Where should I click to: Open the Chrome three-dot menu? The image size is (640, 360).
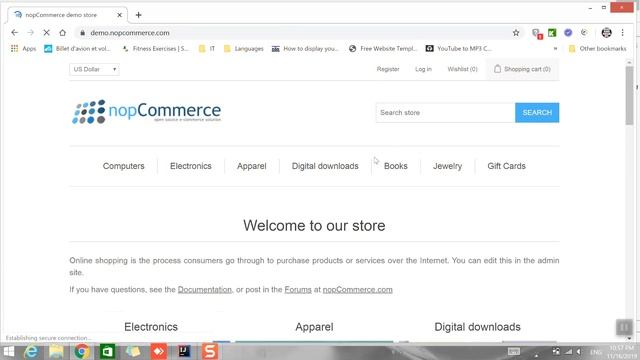(x=622, y=33)
